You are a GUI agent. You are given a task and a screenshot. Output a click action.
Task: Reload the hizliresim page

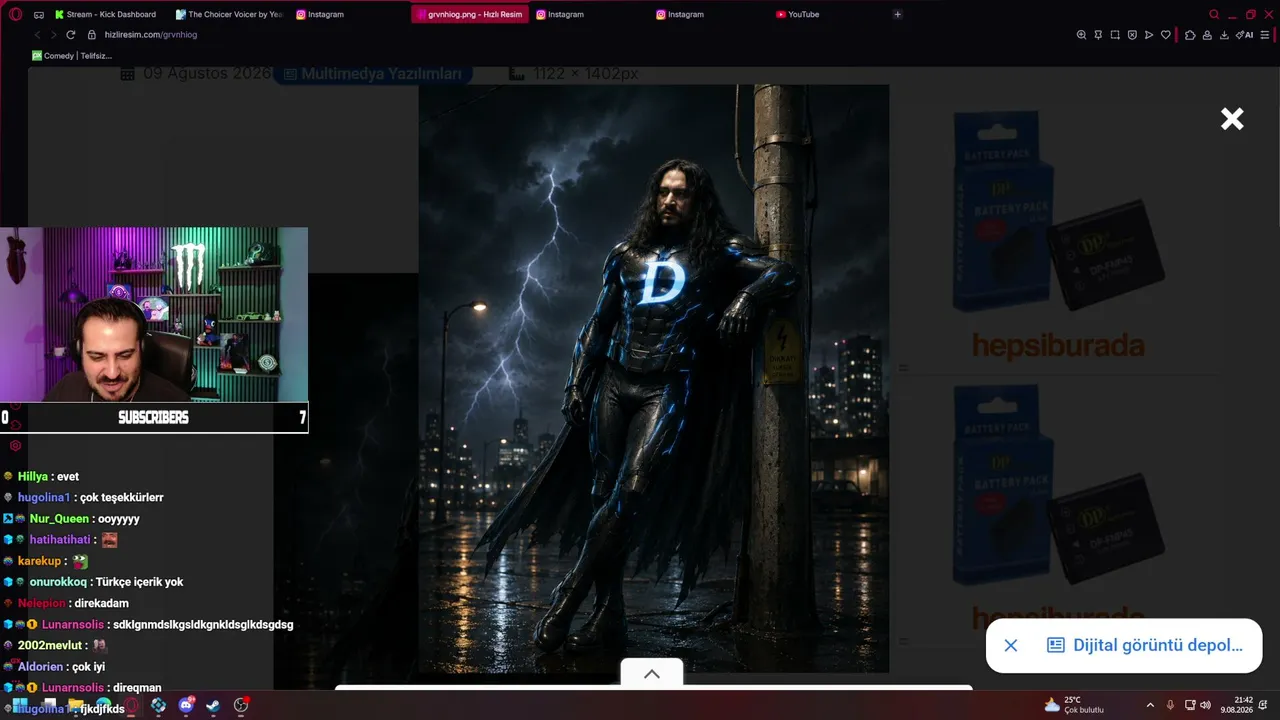click(71, 35)
